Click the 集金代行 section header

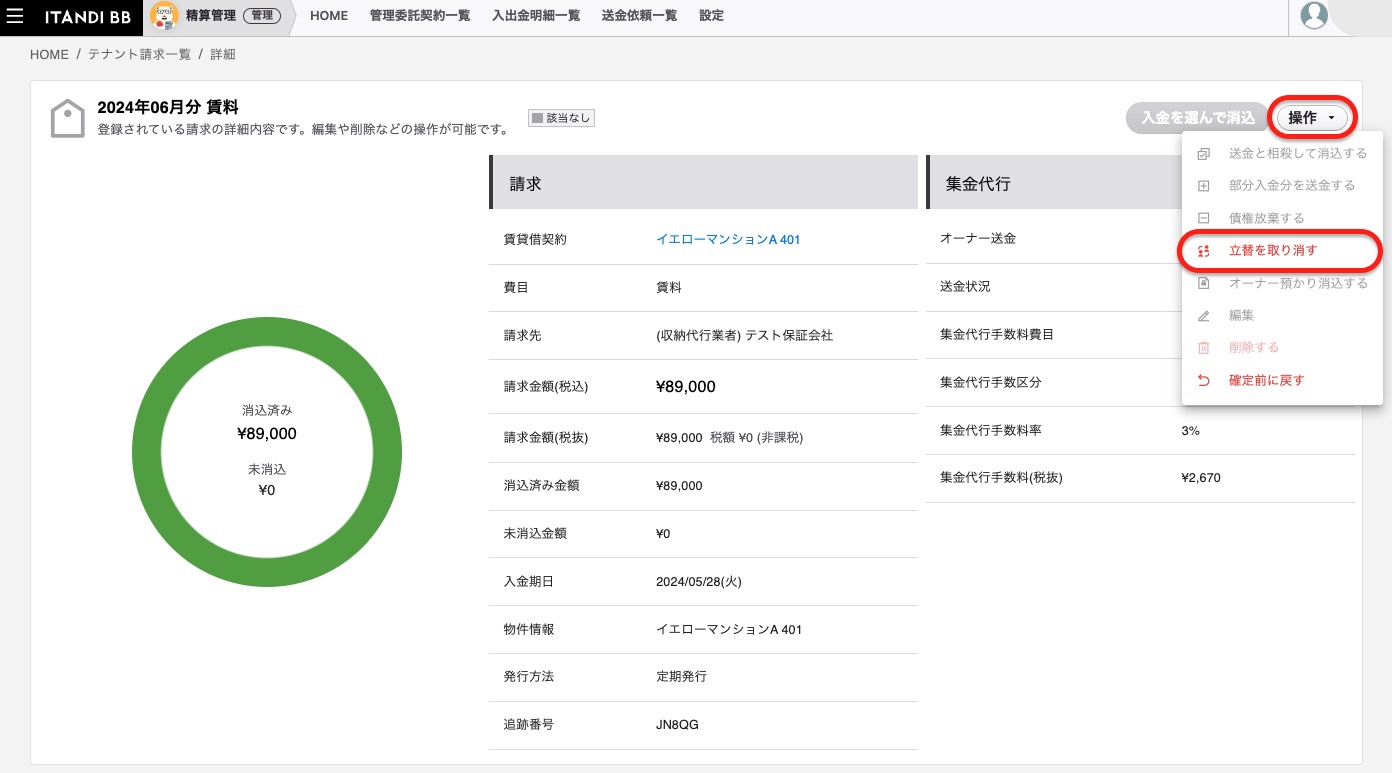[x=1054, y=182]
